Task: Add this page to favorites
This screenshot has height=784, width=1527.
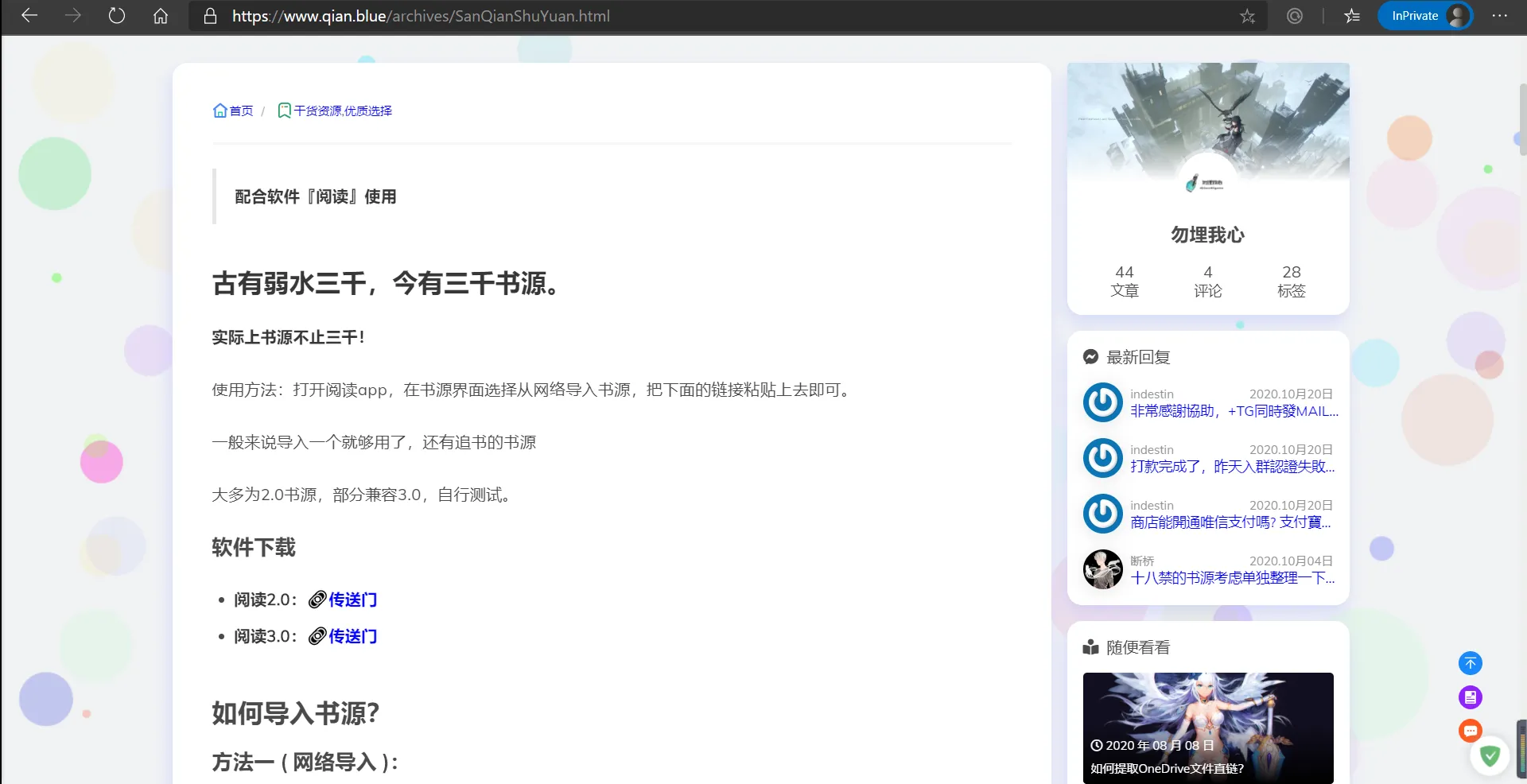Action: pyautogui.click(x=1247, y=16)
